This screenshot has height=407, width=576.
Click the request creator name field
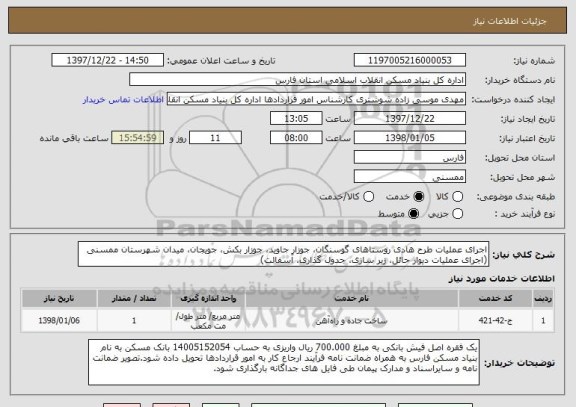coord(316,99)
